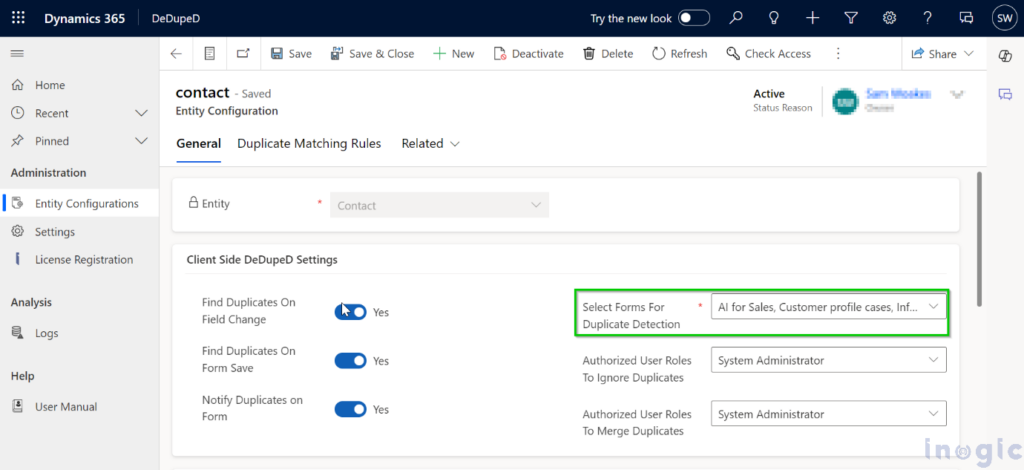Open Logs in the sidebar
Viewport: 1024px width, 470px height.
pos(46,333)
